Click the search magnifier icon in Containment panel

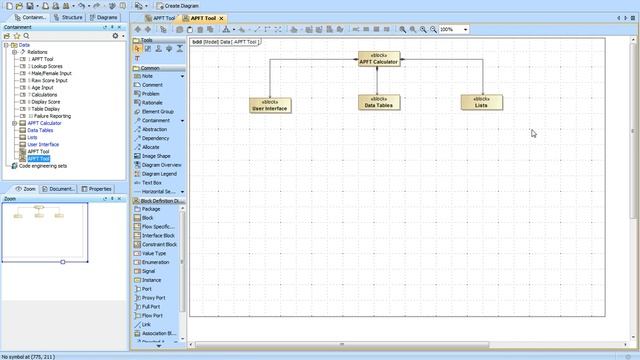[x=27, y=36]
